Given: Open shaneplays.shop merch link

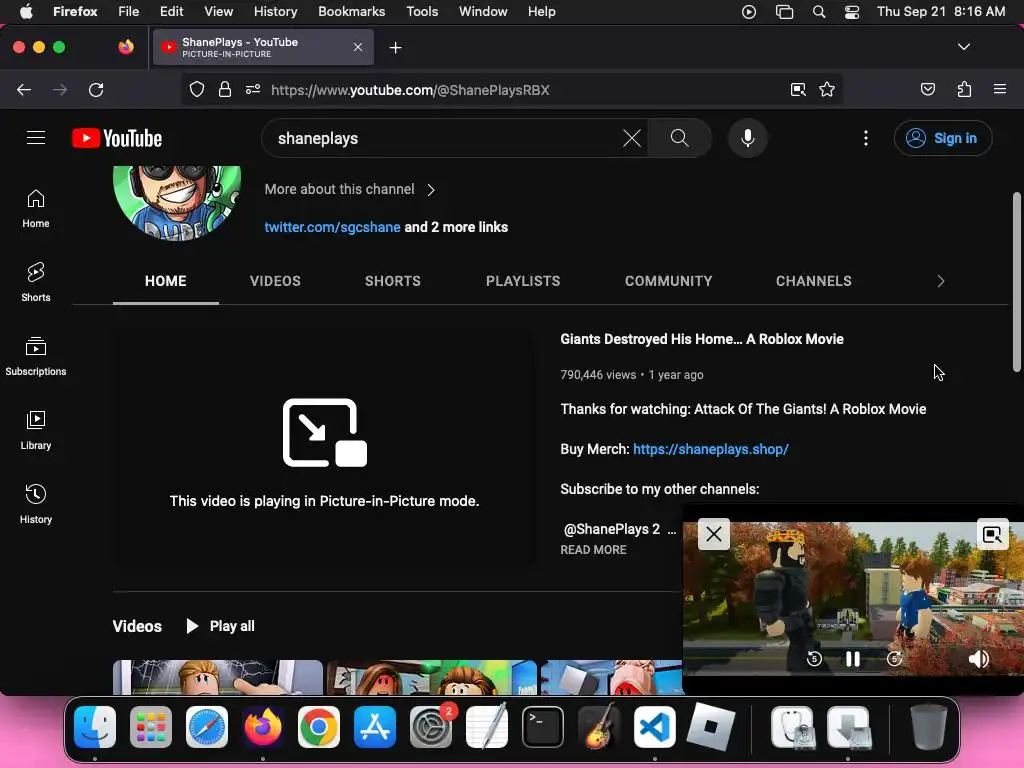Looking at the screenshot, I should 711,449.
